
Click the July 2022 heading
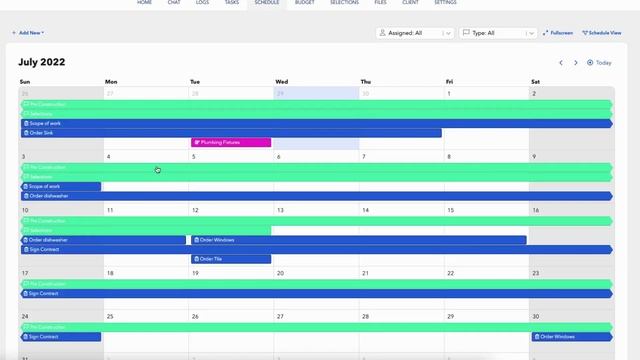(x=42, y=62)
